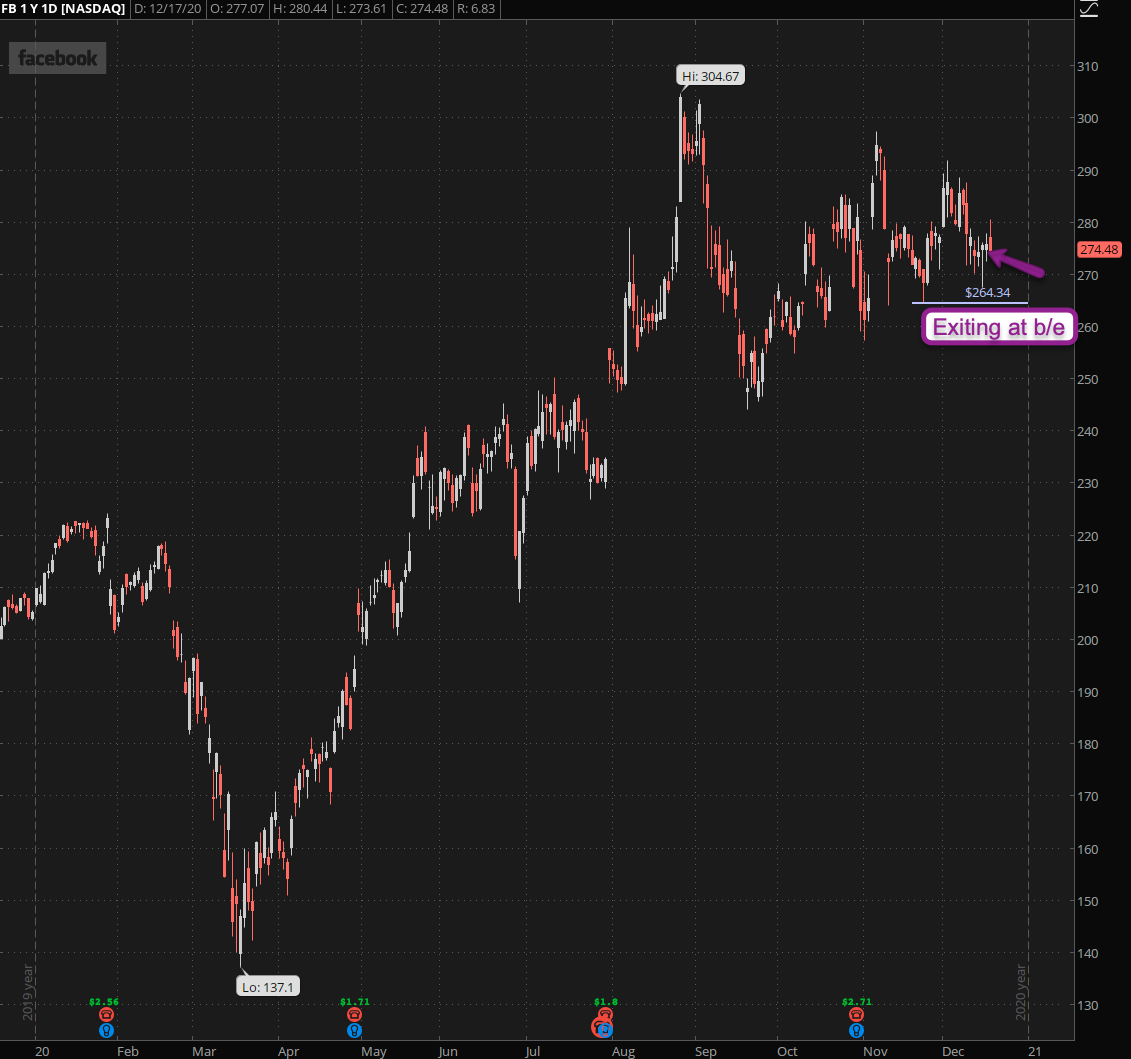The height and width of the screenshot is (1059, 1131).
Task: Click the May label on time axis
Action: tap(374, 1051)
